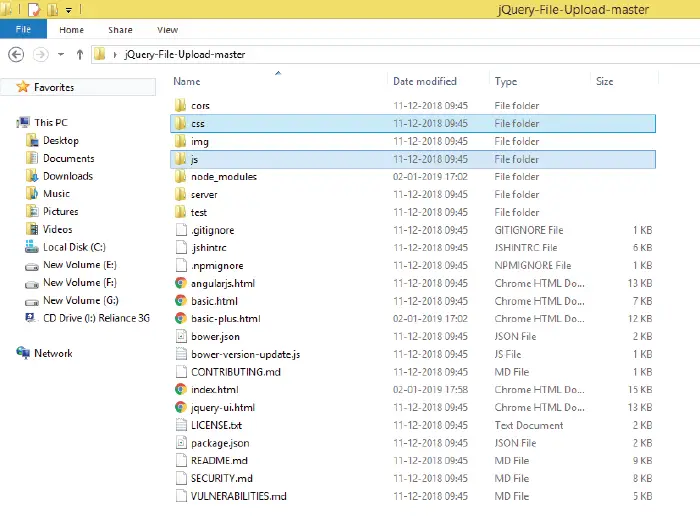The image size is (700, 516).
Task: Open Pictures in the navigation pane
Action: click(60, 211)
